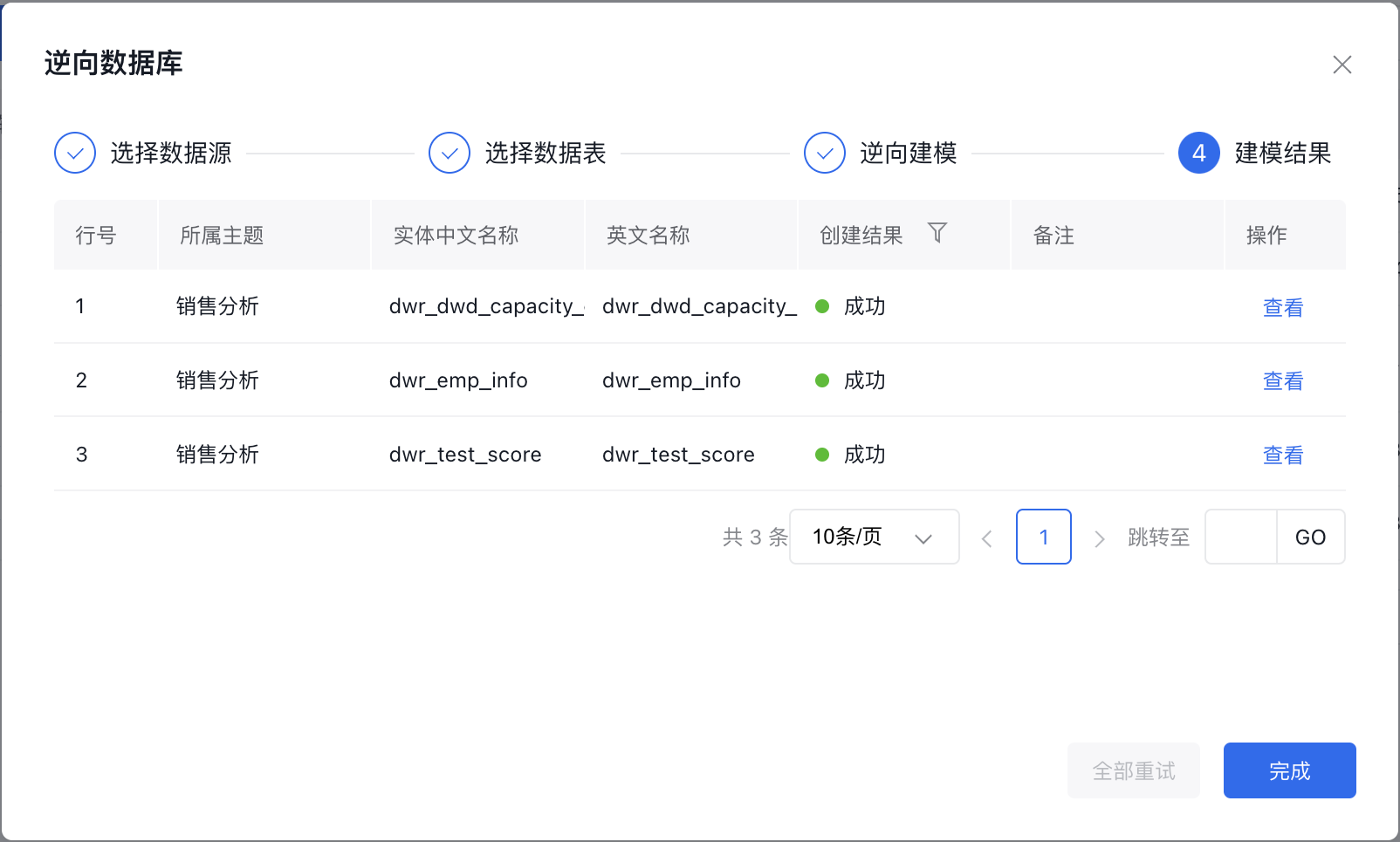Open the 10条/页 page size dropdown
Viewport: 1400px width, 842px height.
(874, 537)
